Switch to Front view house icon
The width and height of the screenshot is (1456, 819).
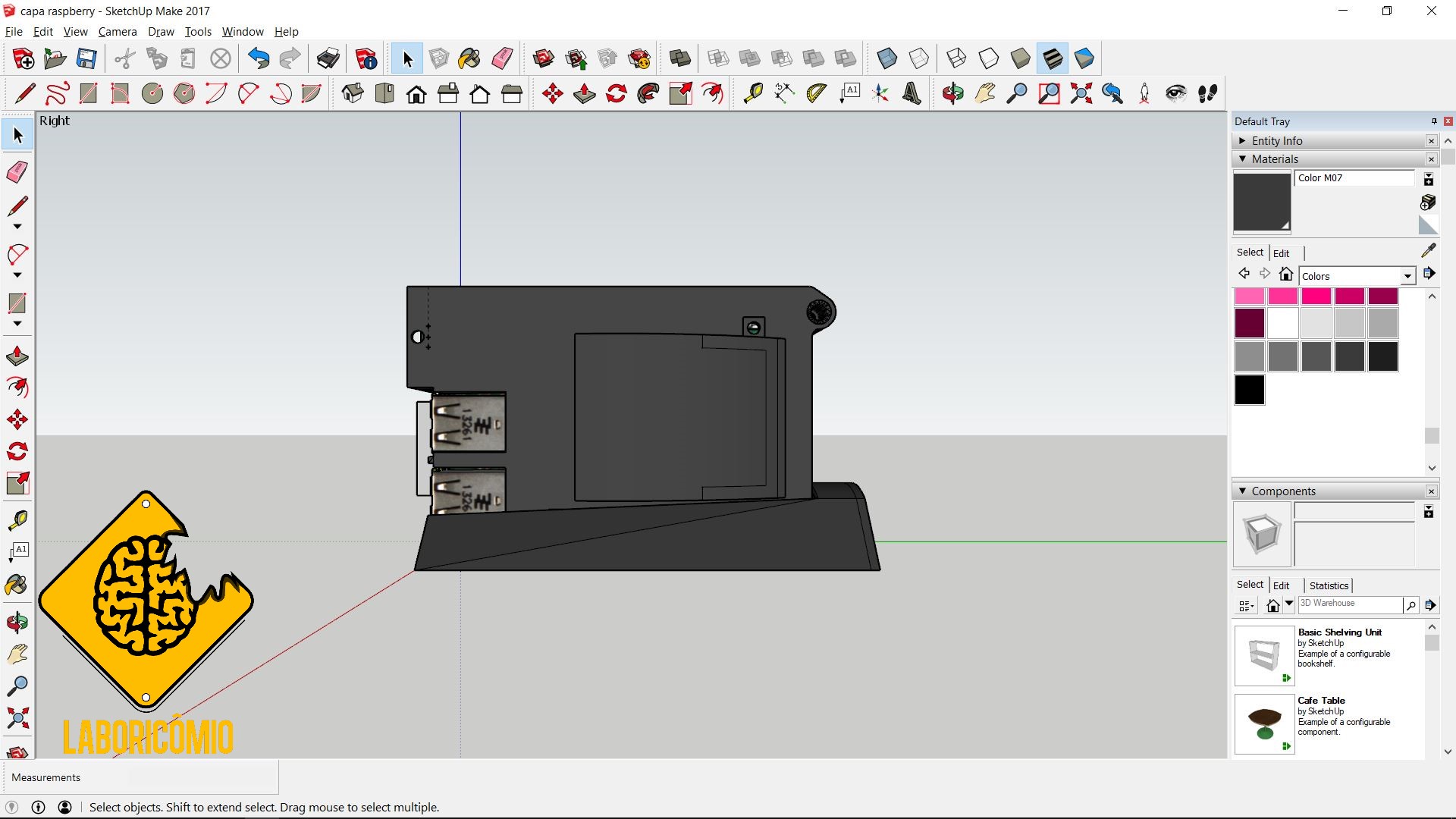(416, 94)
